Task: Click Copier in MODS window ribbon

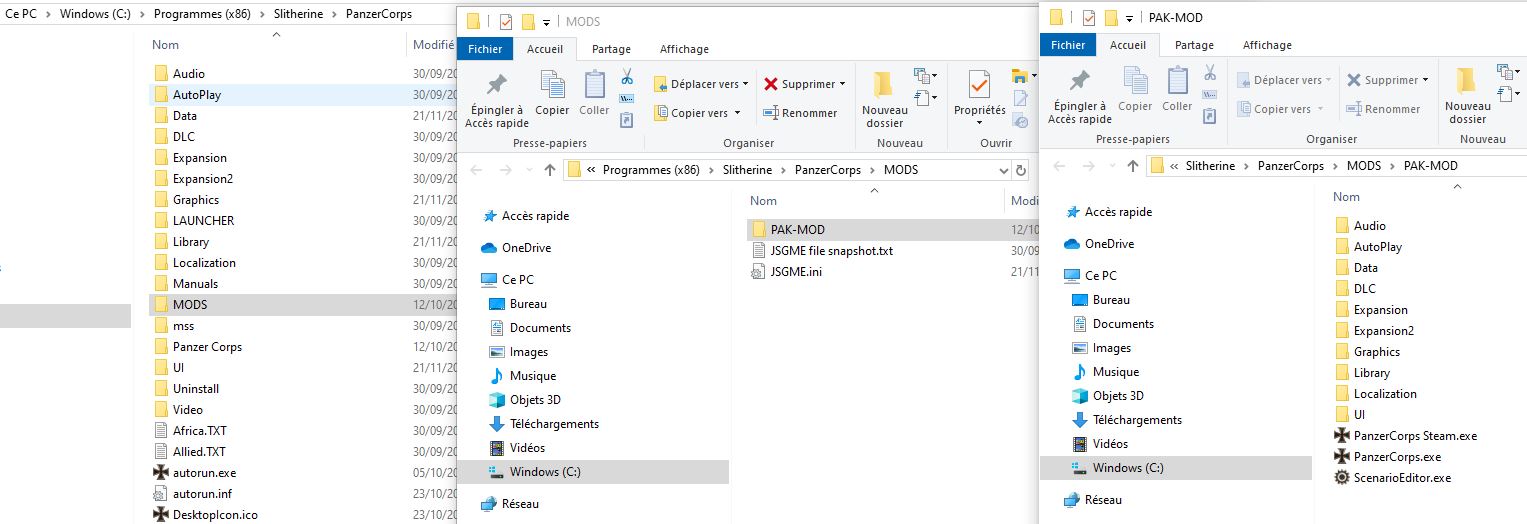Action: coord(552,94)
